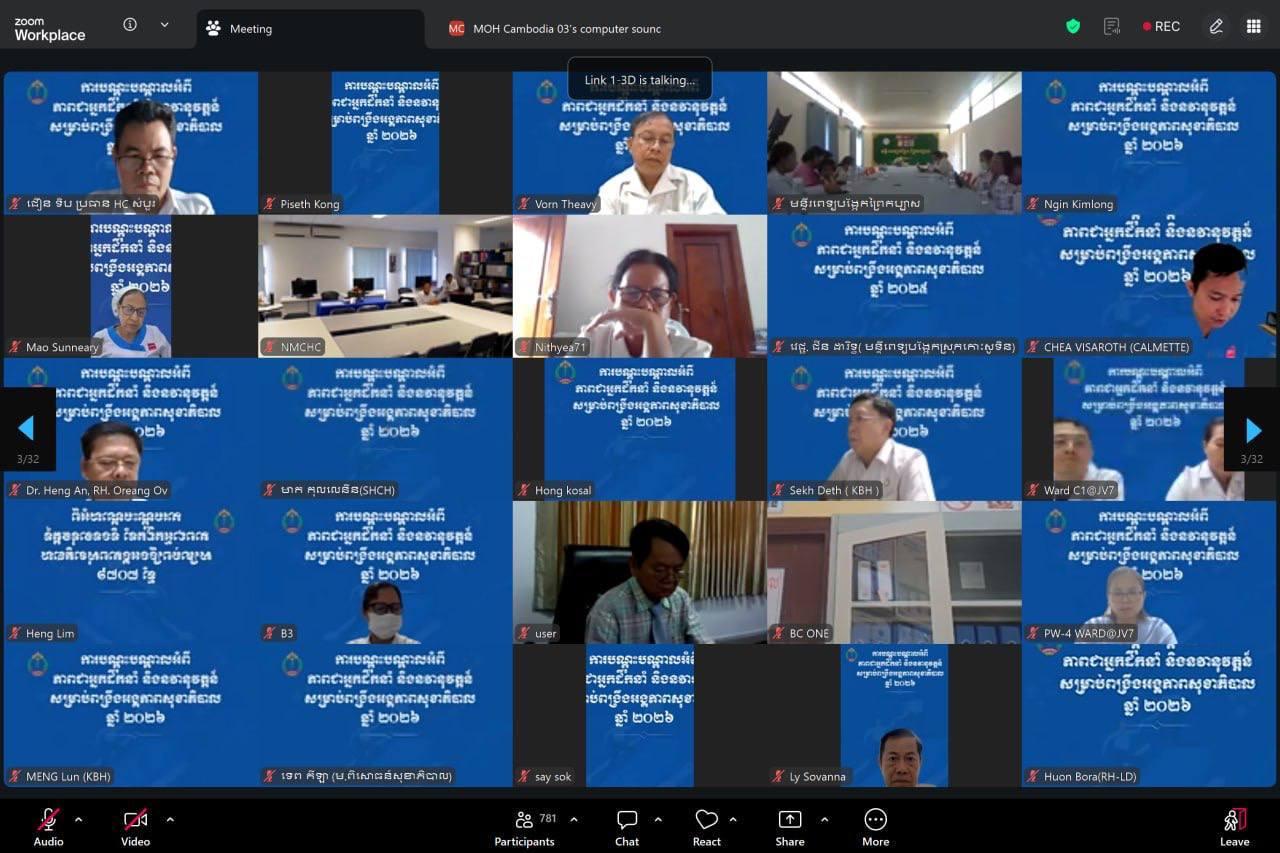Expand video options arrow next to Video
This screenshot has width=1280, height=853.
click(170, 819)
